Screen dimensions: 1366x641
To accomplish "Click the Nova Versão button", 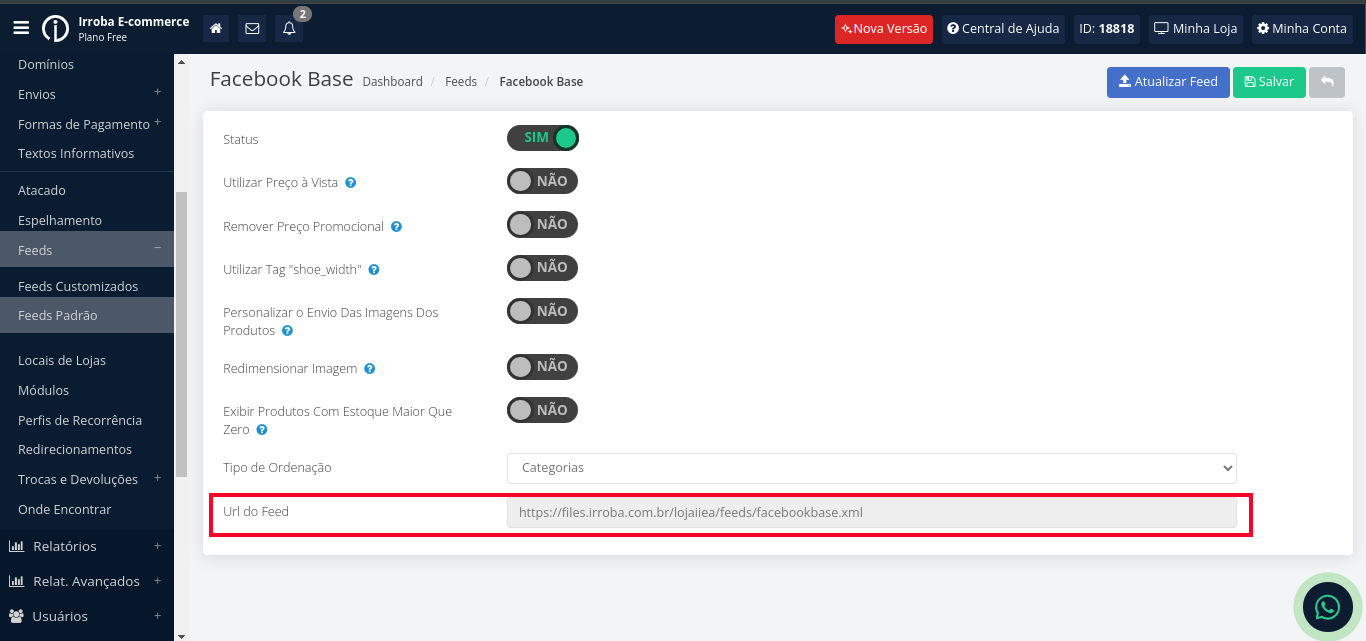I will pyautogui.click(x=884, y=28).
